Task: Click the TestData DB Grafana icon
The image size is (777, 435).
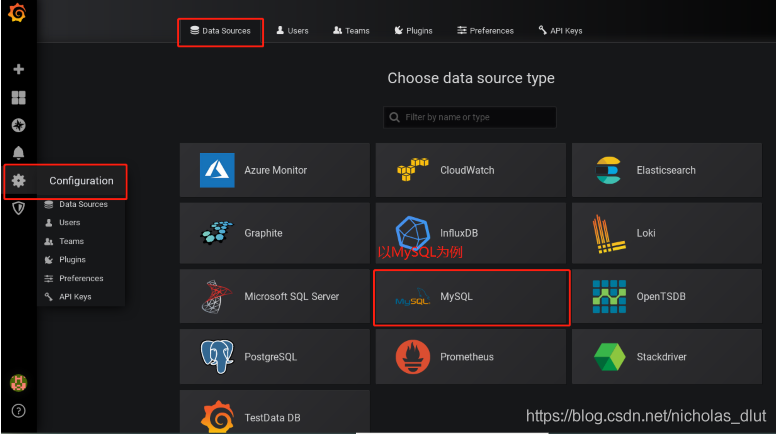Action: coord(217,417)
